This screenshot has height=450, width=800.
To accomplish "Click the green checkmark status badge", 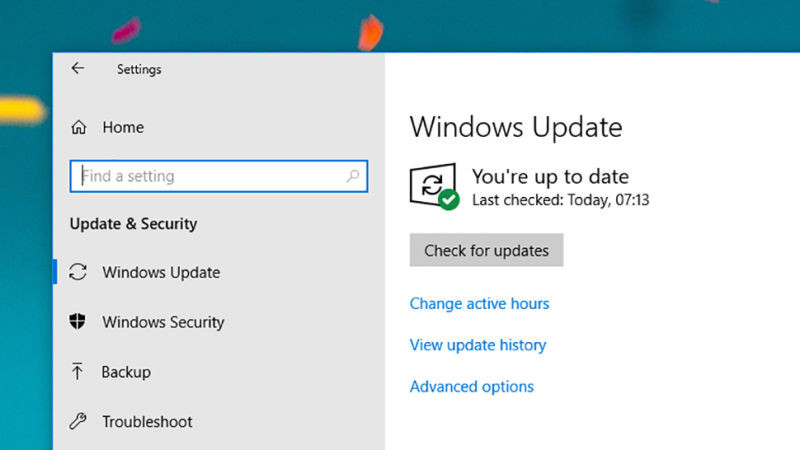I will click(449, 199).
